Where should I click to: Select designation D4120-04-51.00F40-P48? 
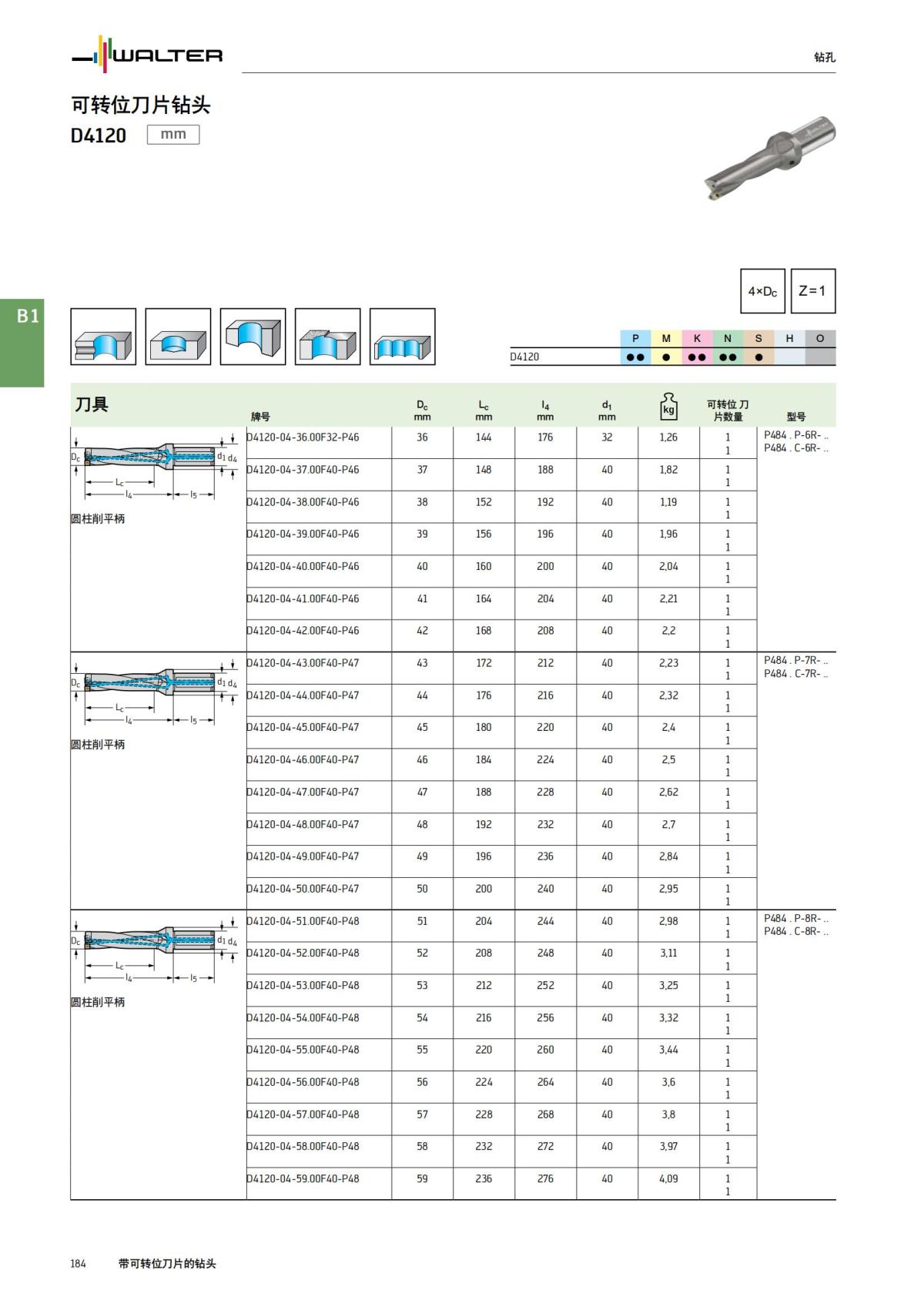tap(303, 921)
